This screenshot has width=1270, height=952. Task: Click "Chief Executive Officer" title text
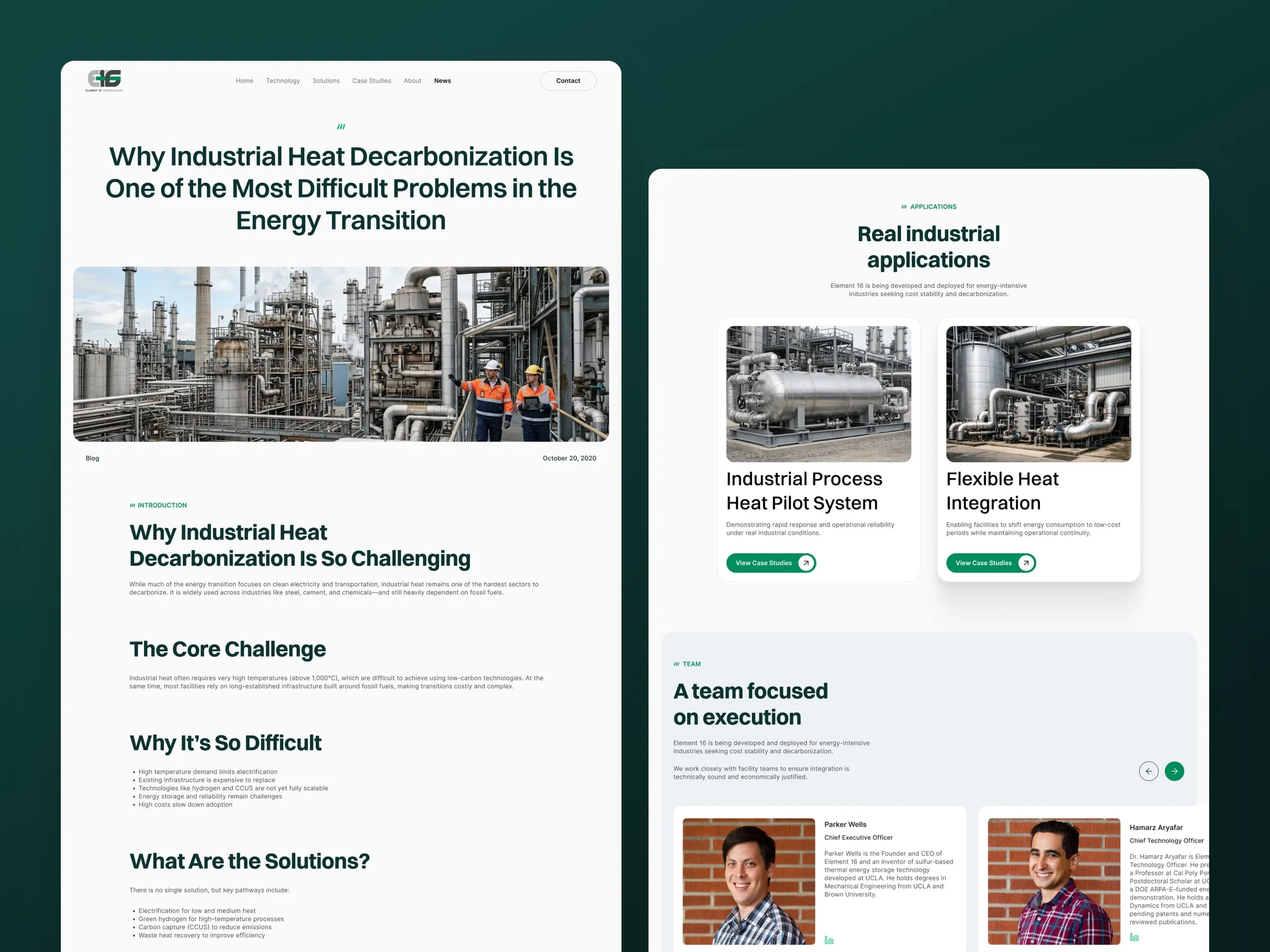[x=858, y=838]
